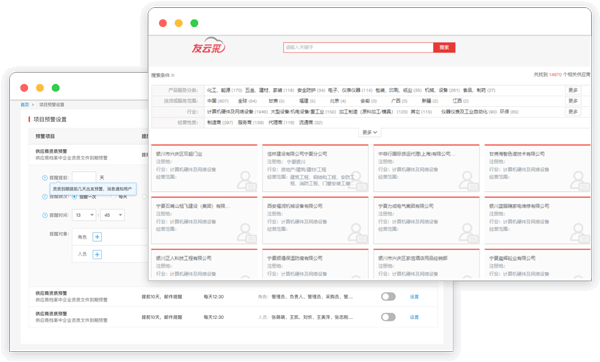Filter region by 中国
Viewport: 600px width, 362px height.
(x=217, y=101)
